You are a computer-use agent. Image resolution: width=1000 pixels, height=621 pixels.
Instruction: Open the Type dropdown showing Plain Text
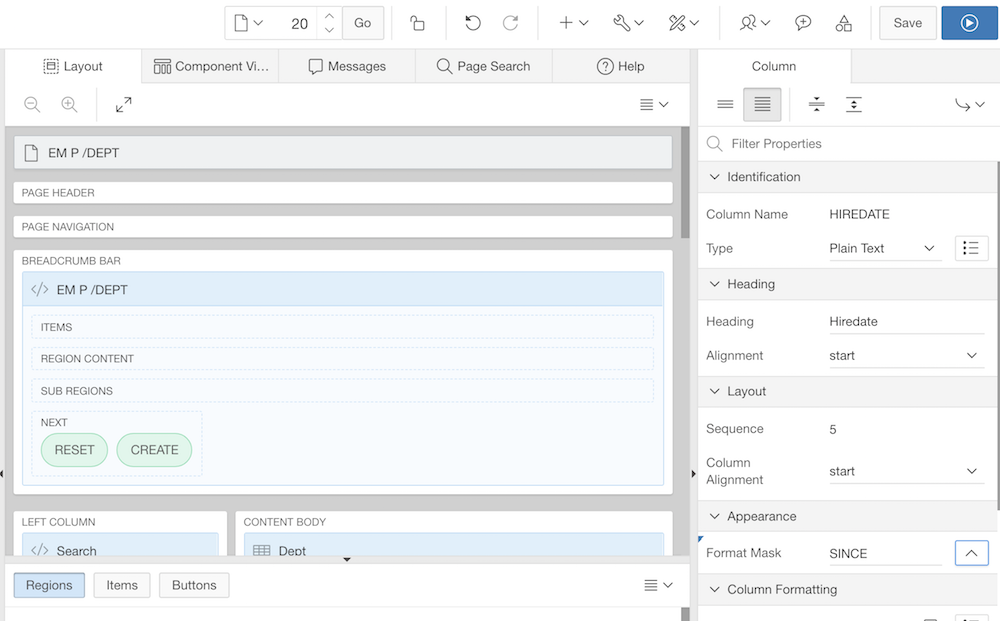click(885, 248)
